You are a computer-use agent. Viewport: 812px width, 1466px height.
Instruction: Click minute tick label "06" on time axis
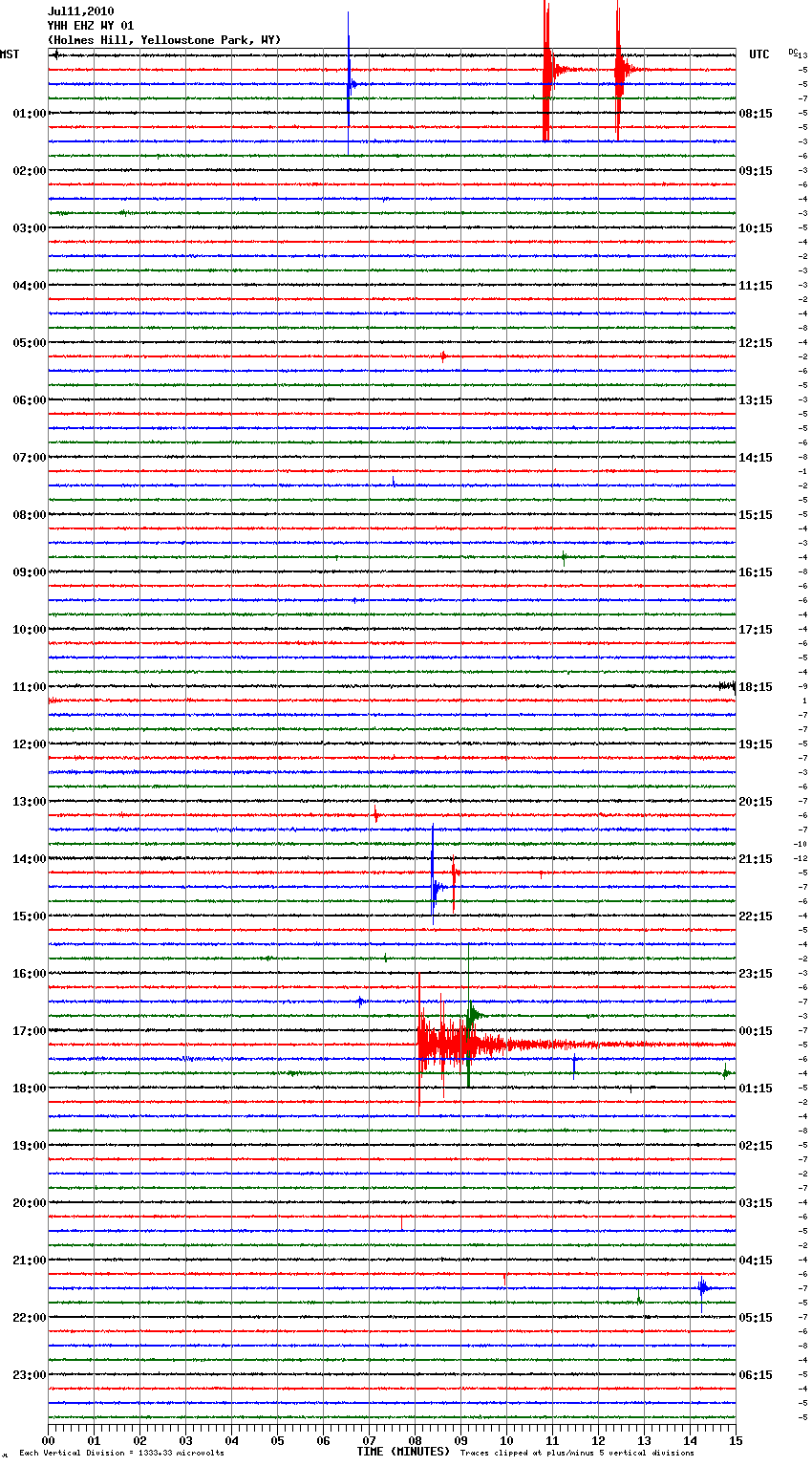[324, 1440]
